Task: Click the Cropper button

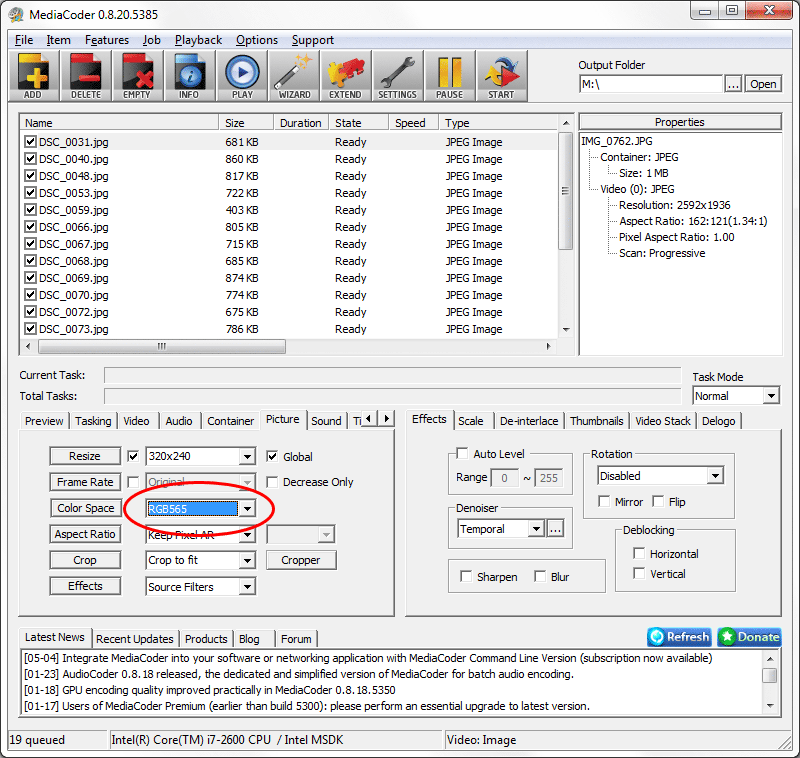Action: coord(301,560)
